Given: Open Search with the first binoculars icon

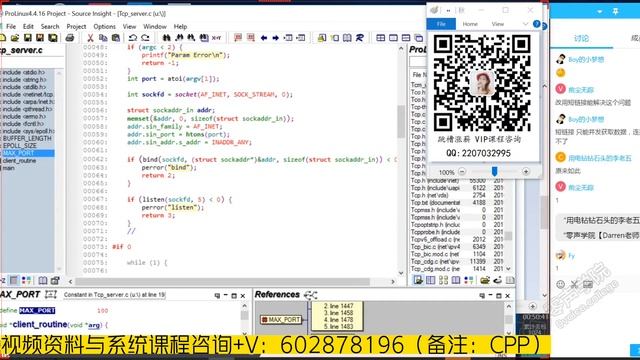Looking at the screenshot, I should (167, 38).
